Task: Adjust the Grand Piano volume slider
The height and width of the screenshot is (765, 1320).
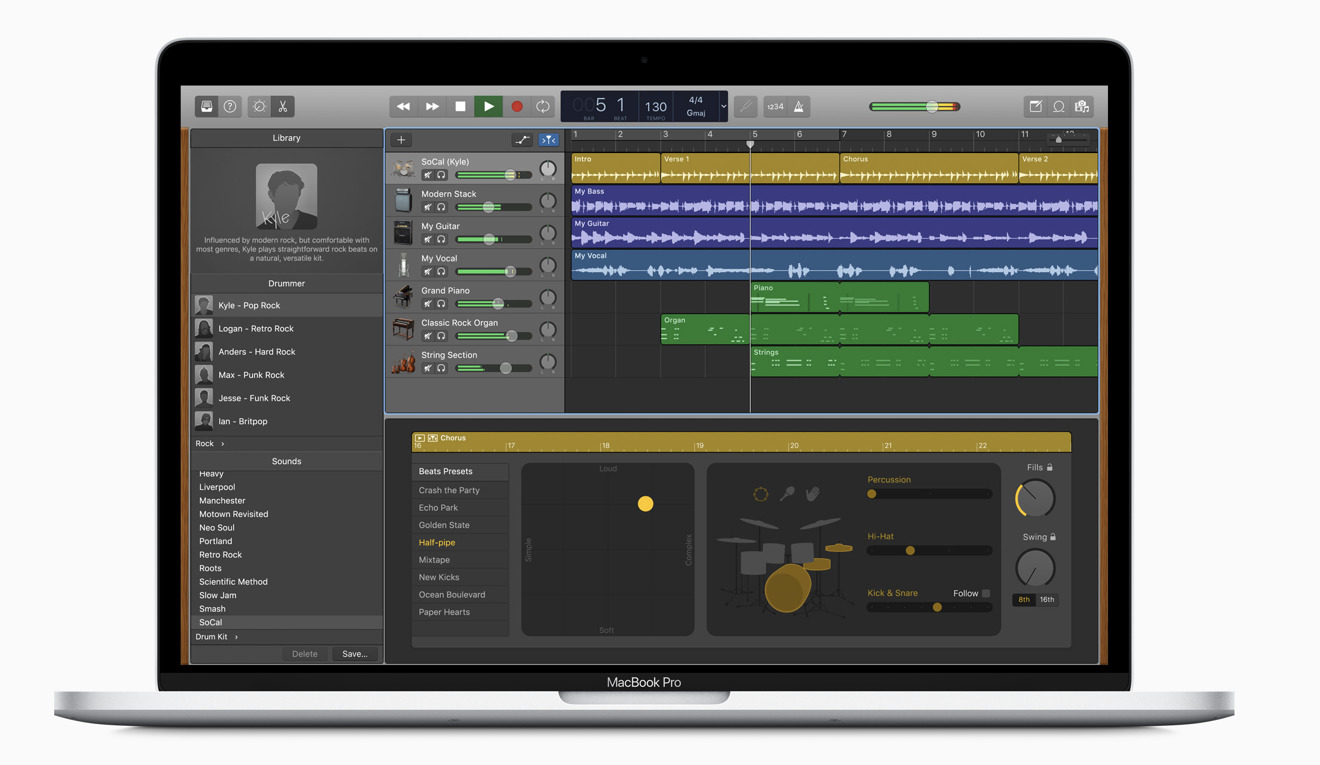Action: 494,304
